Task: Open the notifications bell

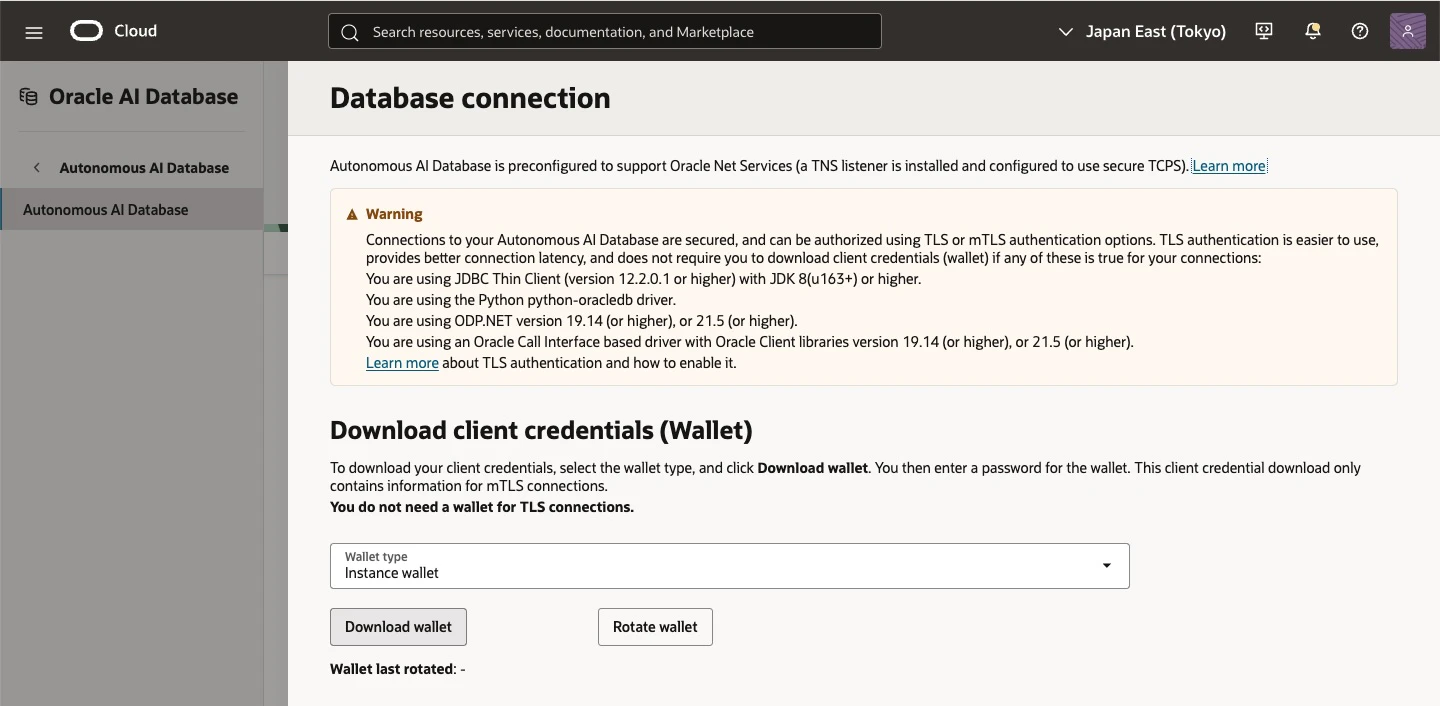Action: pos(1313,31)
